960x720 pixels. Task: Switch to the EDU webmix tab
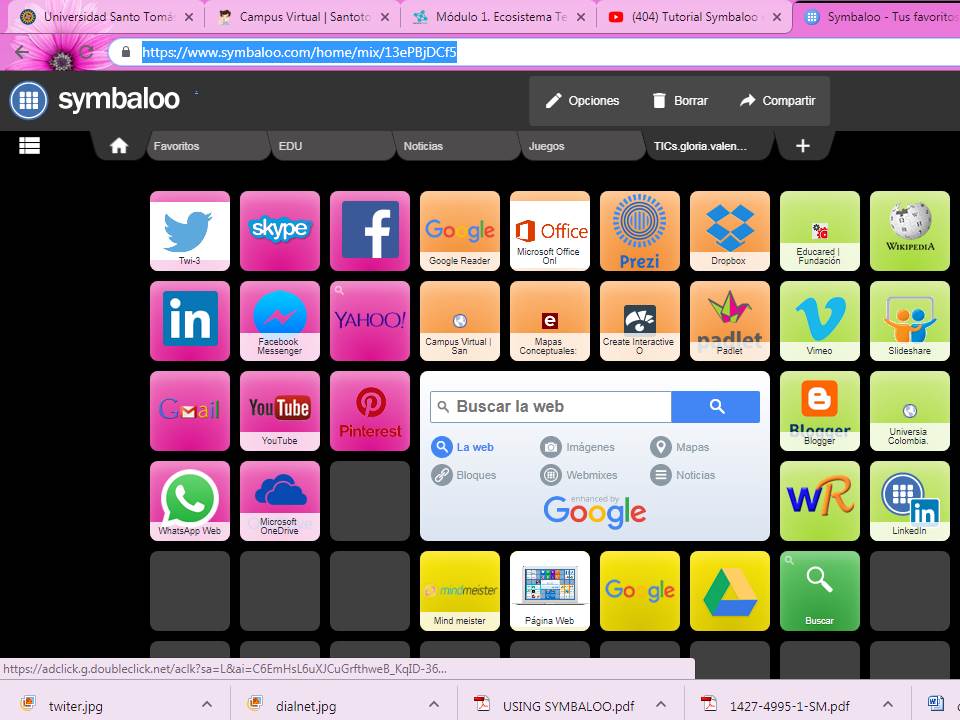[x=333, y=146]
